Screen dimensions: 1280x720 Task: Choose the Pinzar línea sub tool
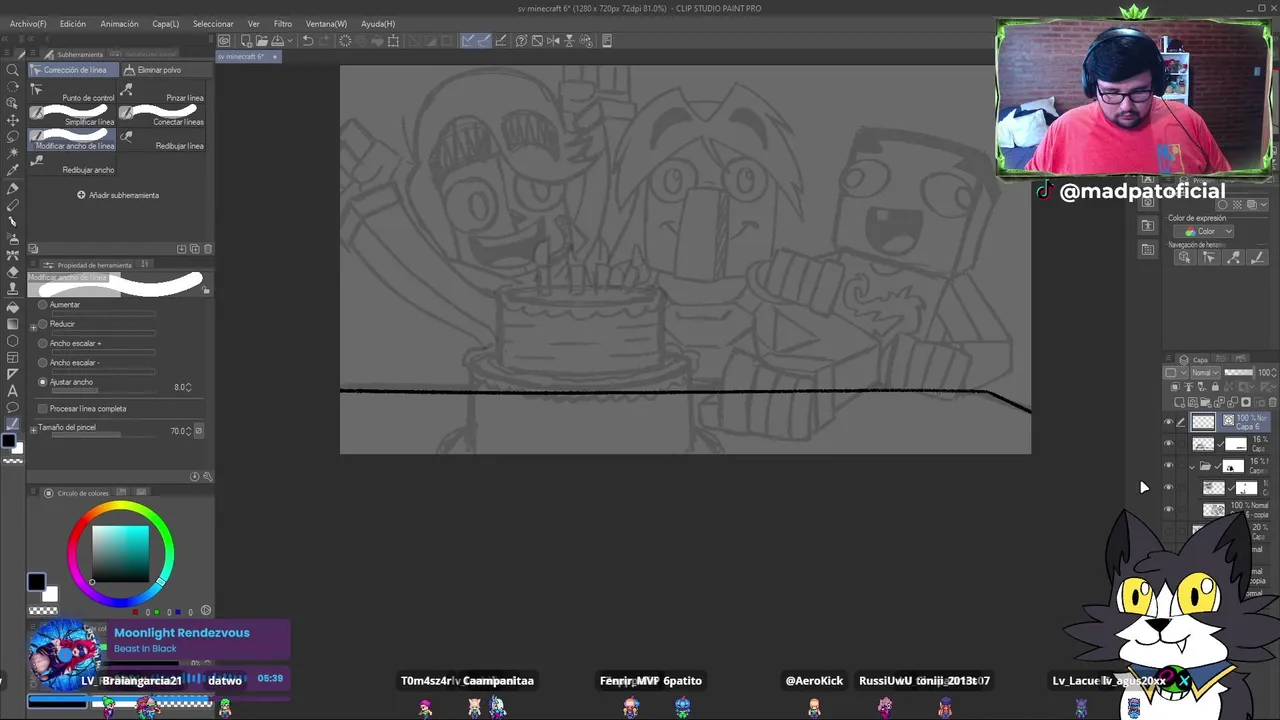pyautogui.click(x=161, y=93)
